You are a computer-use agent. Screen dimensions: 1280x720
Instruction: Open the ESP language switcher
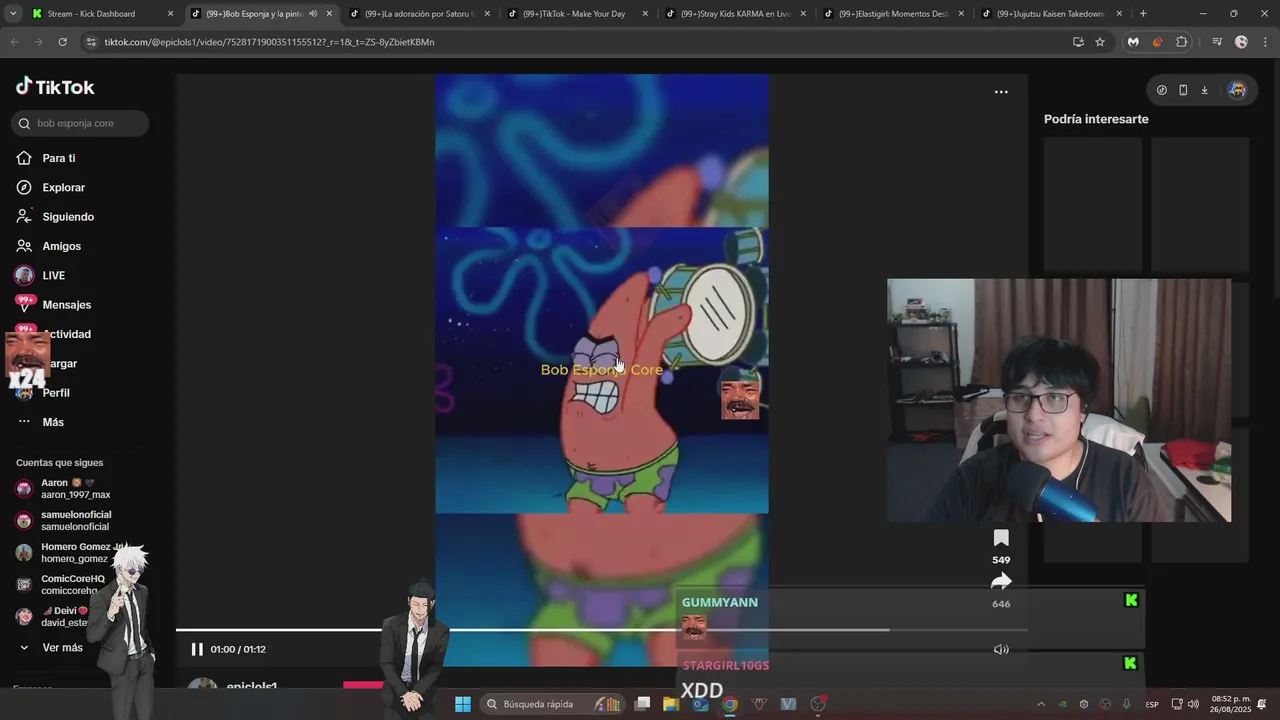click(x=1152, y=704)
